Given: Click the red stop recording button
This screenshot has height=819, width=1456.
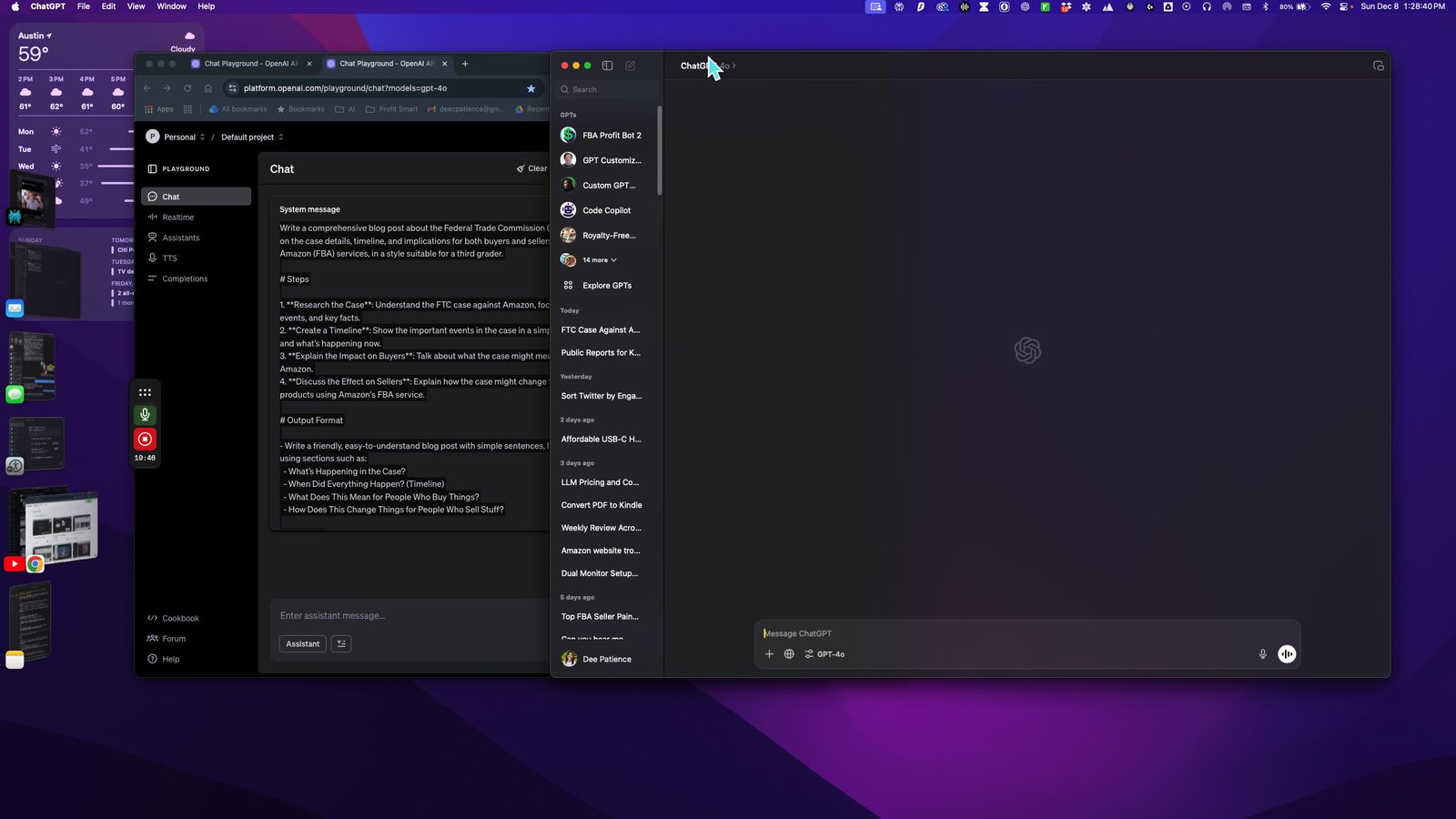Looking at the screenshot, I should (145, 439).
